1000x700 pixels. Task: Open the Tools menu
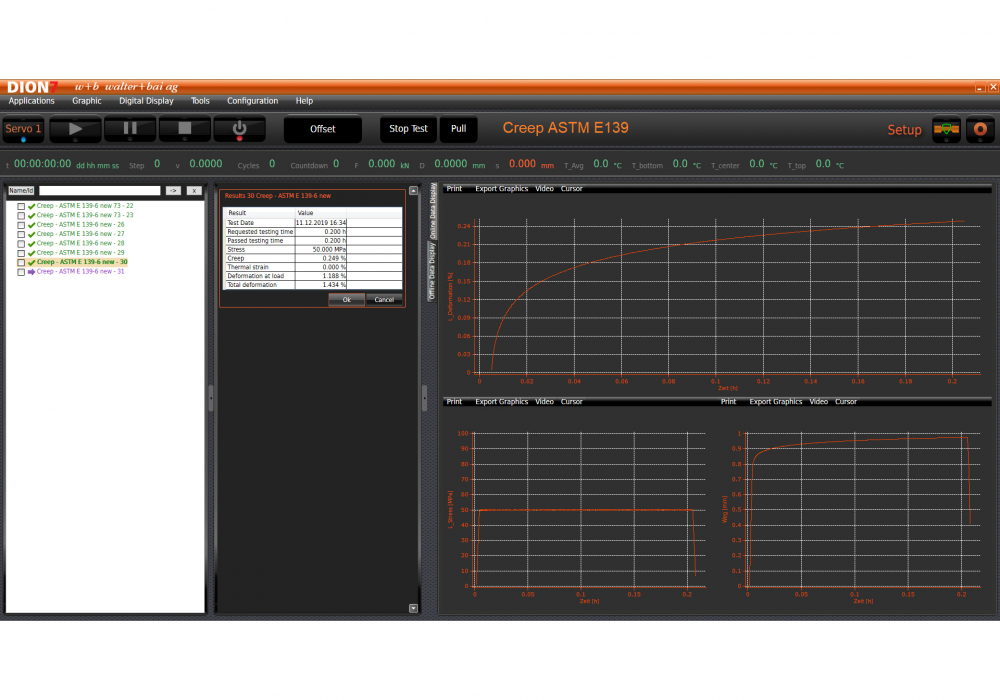tap(200, 101)
